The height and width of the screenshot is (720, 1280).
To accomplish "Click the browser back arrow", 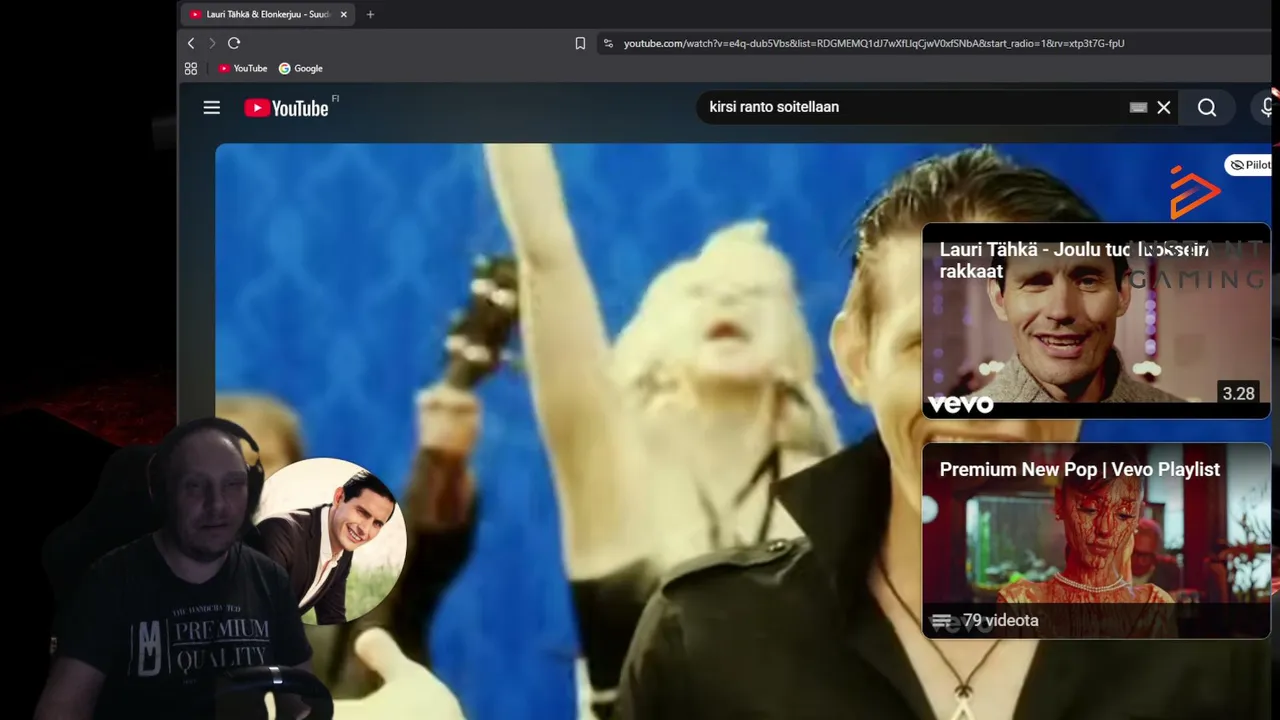I will [191, 43].
